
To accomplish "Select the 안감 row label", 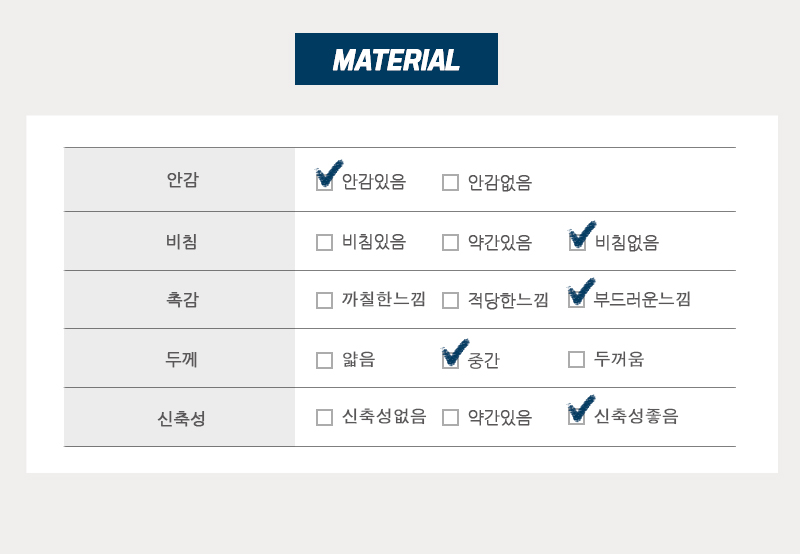I will click(x=180, y=180).
